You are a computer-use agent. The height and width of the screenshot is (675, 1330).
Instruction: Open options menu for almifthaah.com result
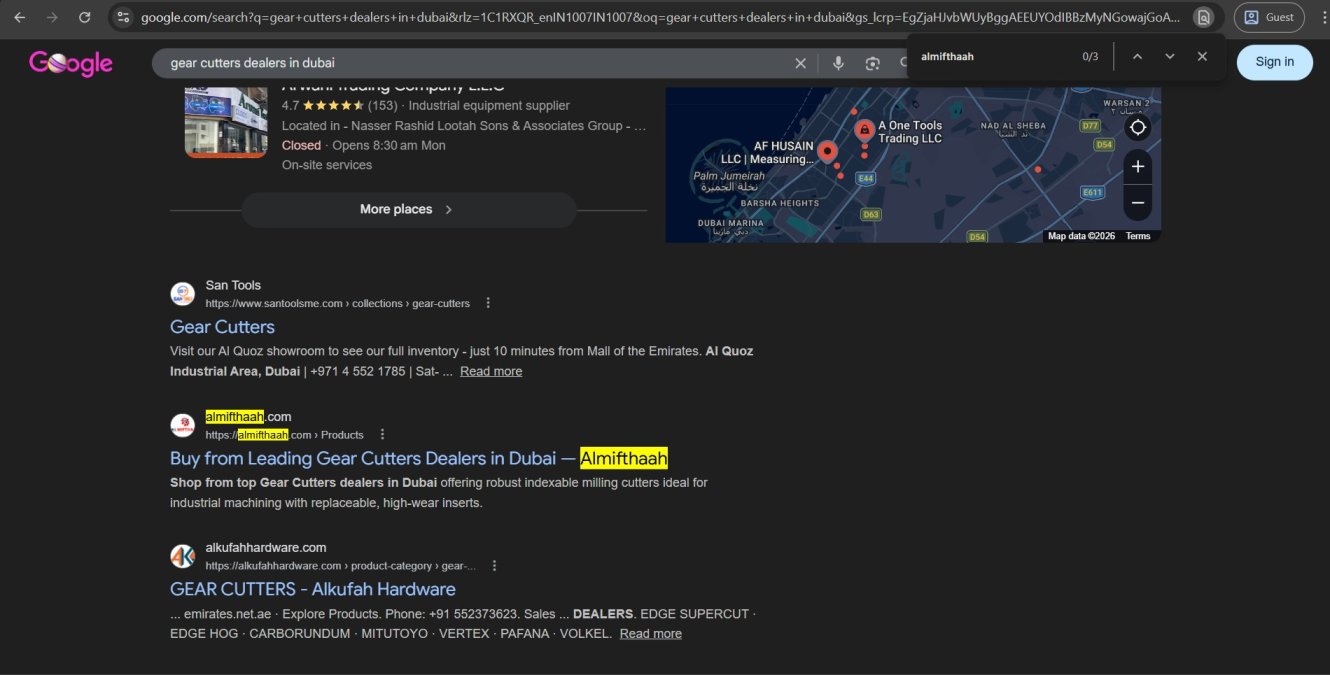tap(382, 435)
